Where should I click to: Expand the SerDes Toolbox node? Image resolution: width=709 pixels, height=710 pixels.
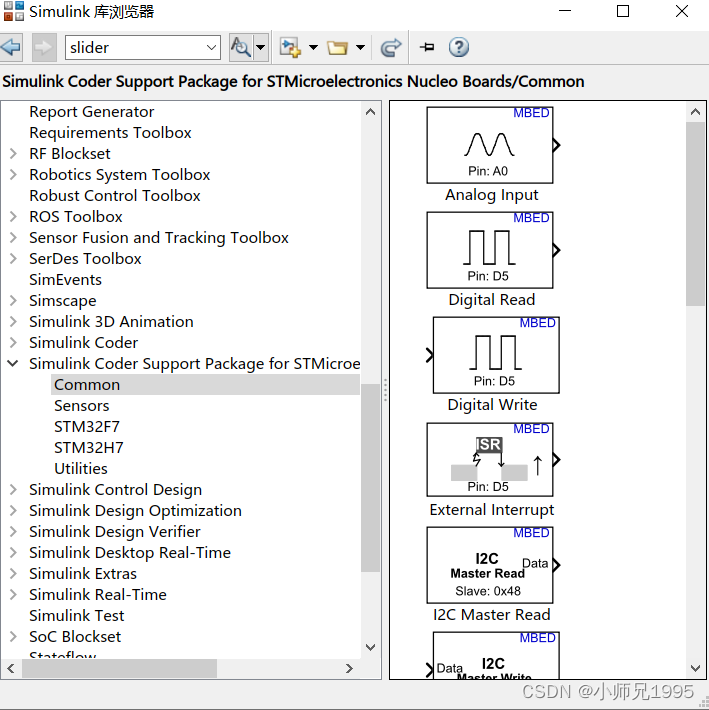click(13, 259)
